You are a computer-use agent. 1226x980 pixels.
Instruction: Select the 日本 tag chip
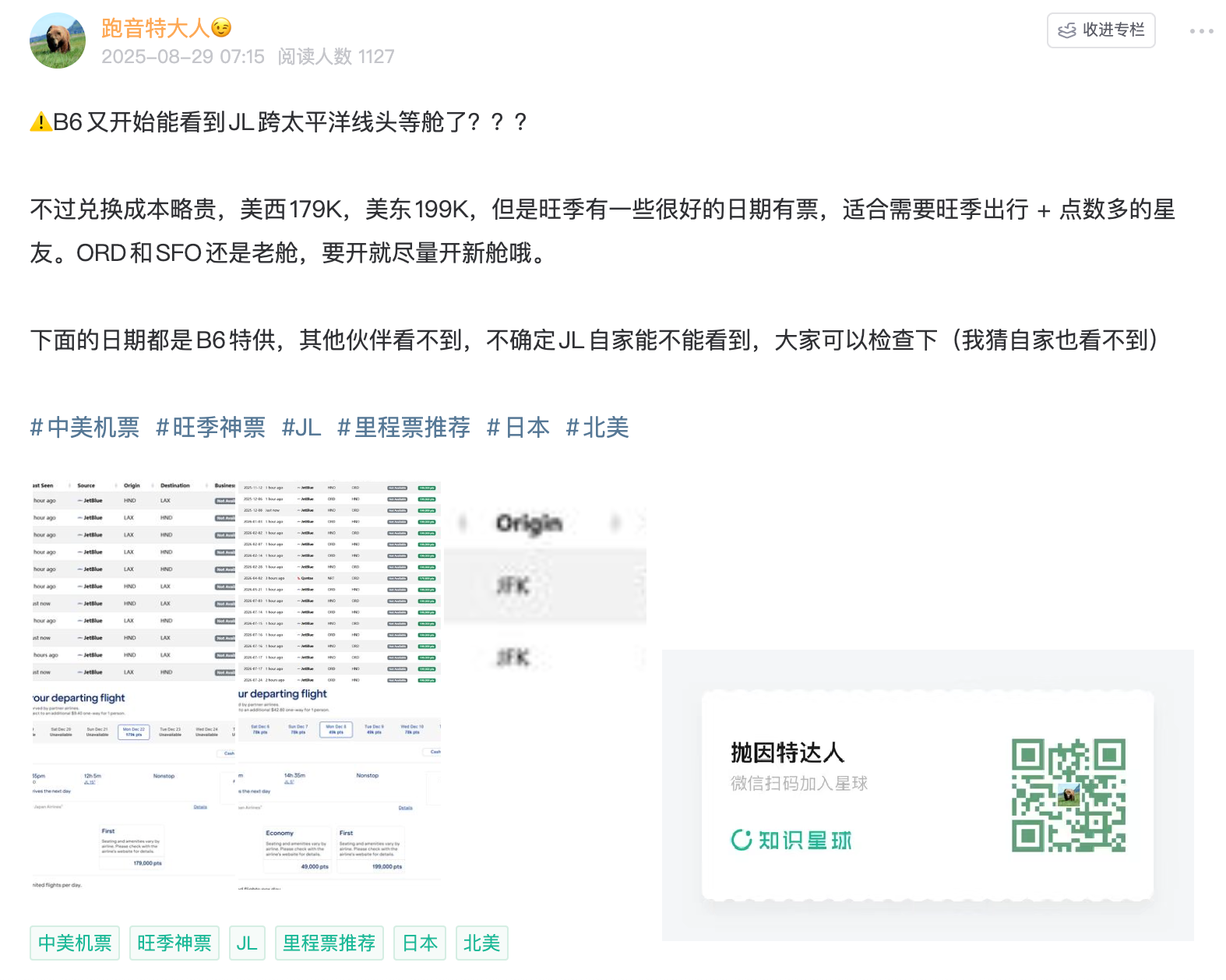(x=420, y=943)
